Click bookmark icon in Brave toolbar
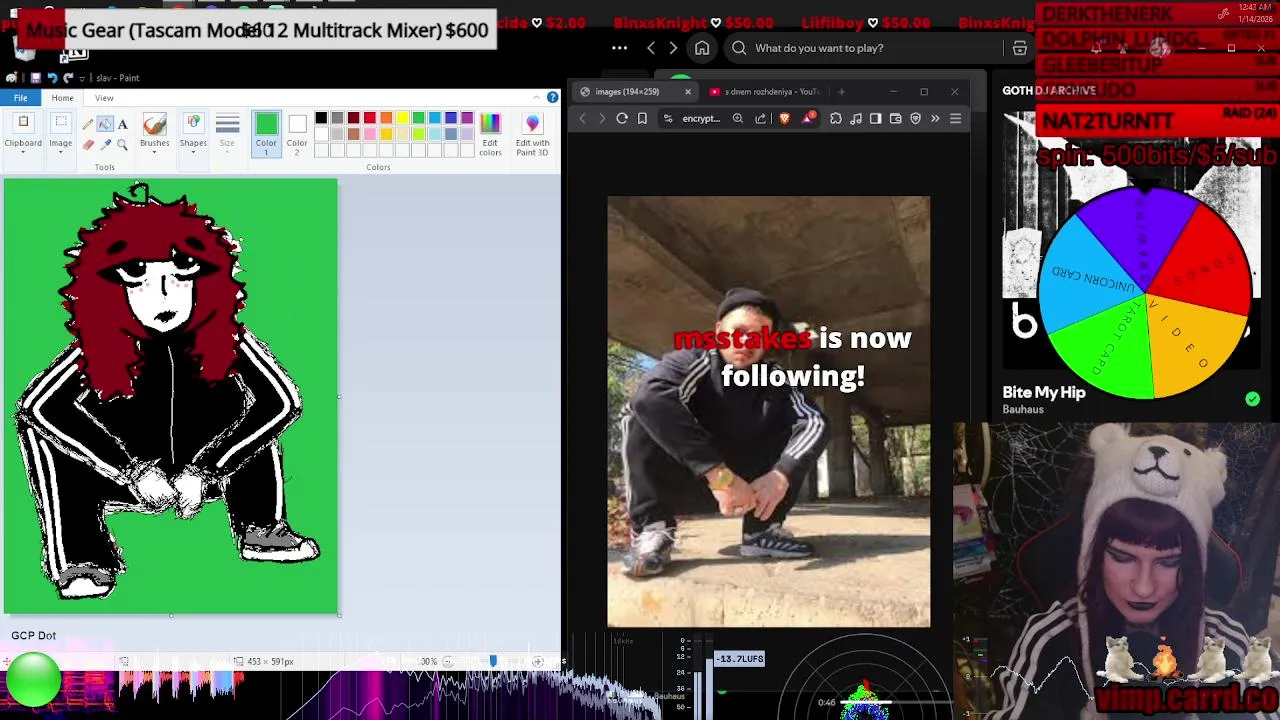The image size is (1280, 720). (642, 119)
